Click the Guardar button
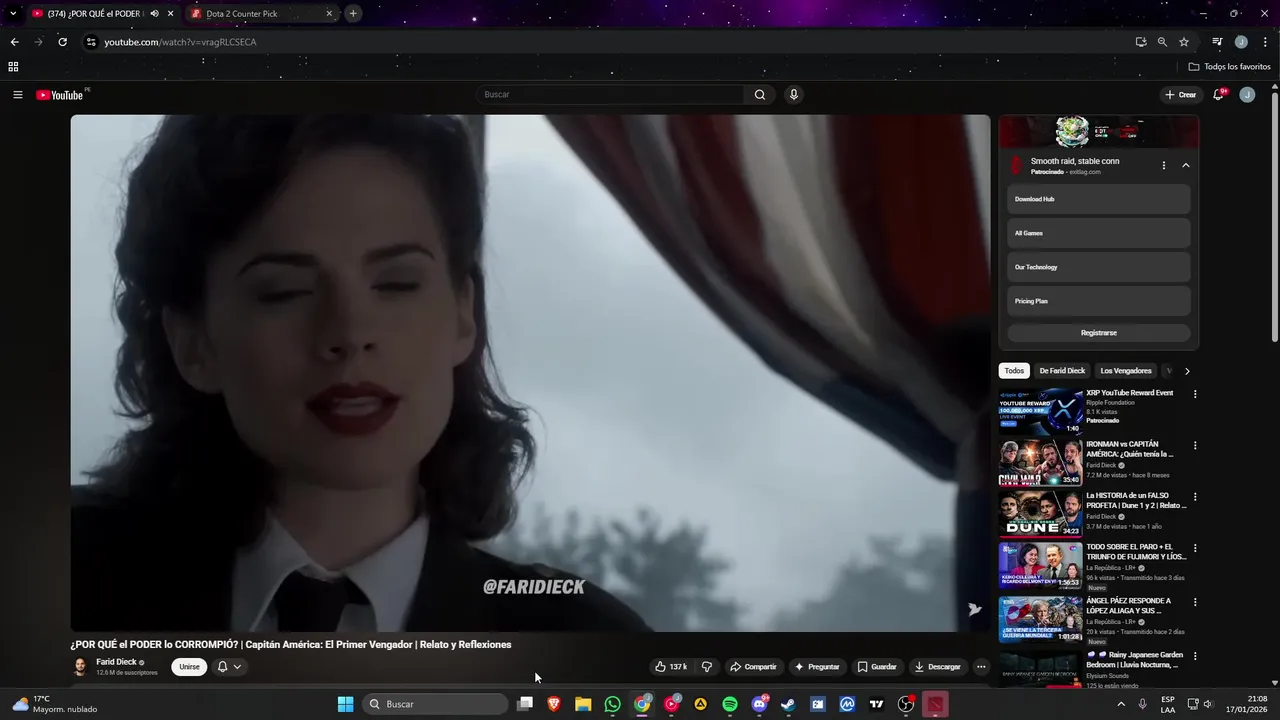Screen dimensions: 1280x720 click(877, 667)
